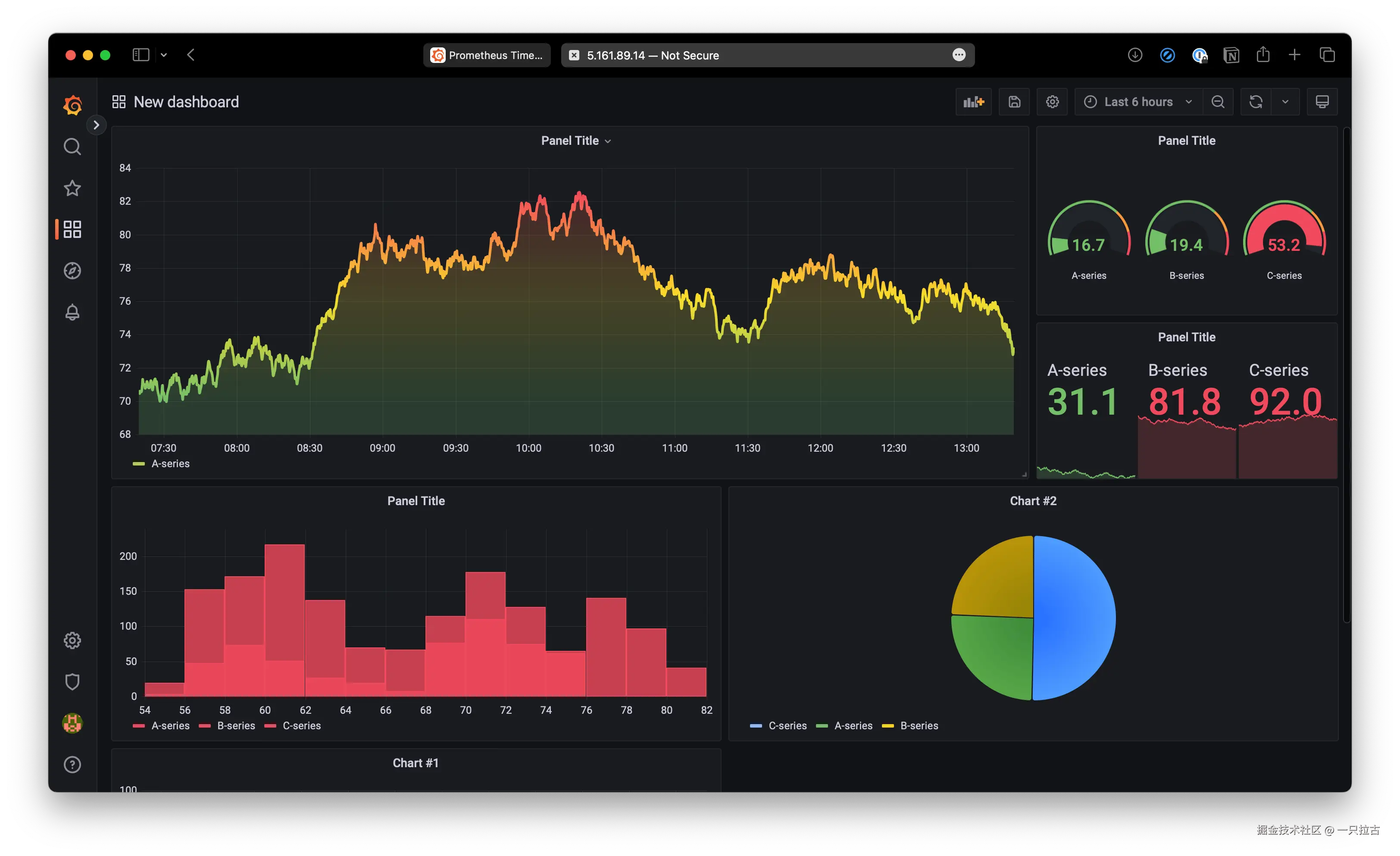Zoom out the time range
This screenshot has height=856, width=1400.
click(x=1218, y=101)
